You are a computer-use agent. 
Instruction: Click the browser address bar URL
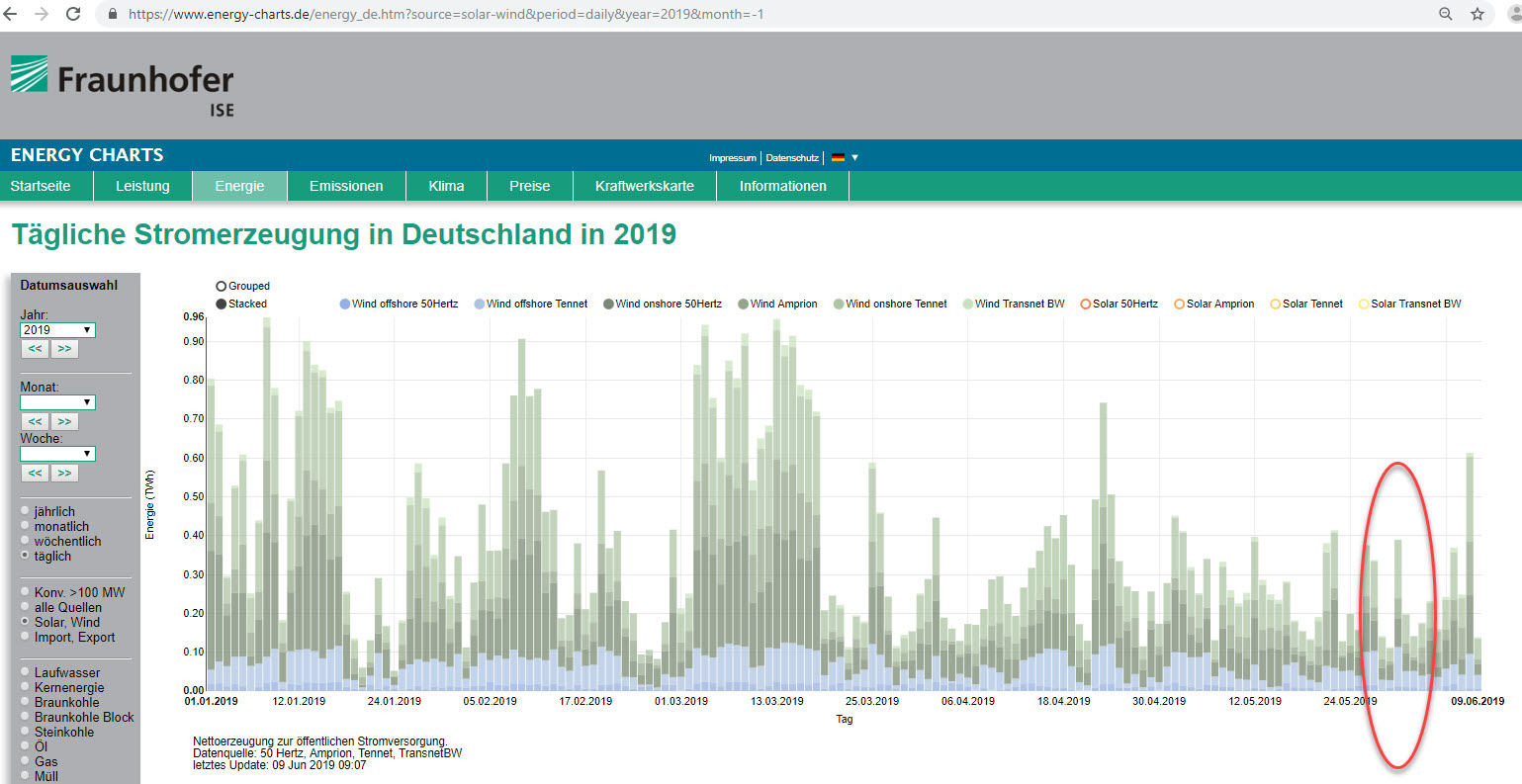coord(445,14)
